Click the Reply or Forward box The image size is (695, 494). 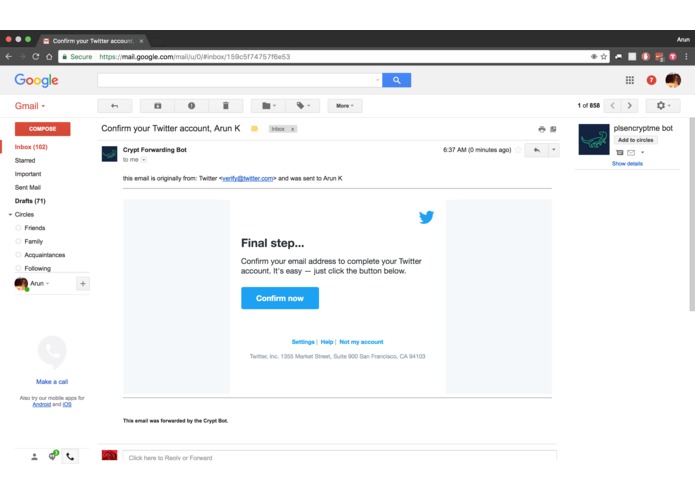tap(339, 457)
